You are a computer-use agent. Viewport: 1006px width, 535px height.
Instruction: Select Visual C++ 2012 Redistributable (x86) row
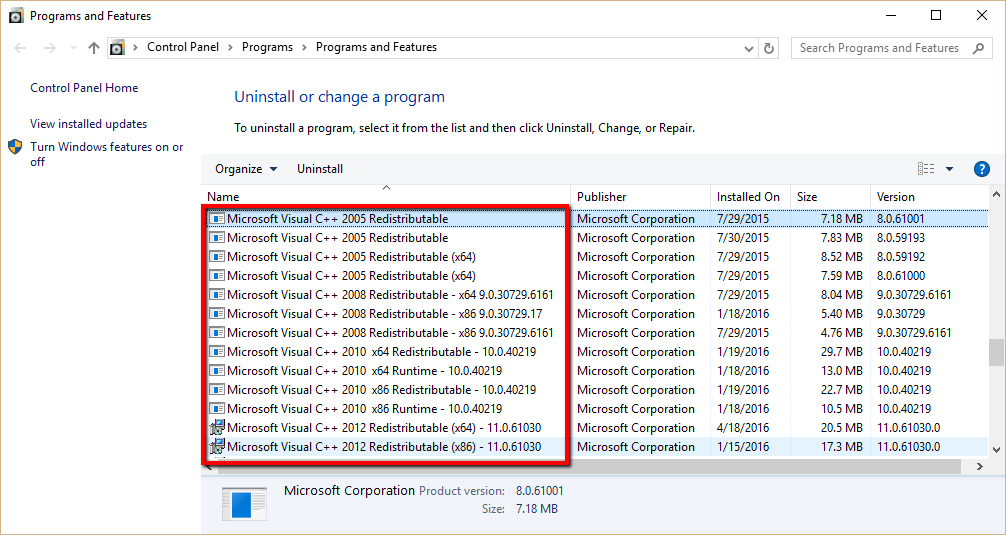(x=595, y=447)
